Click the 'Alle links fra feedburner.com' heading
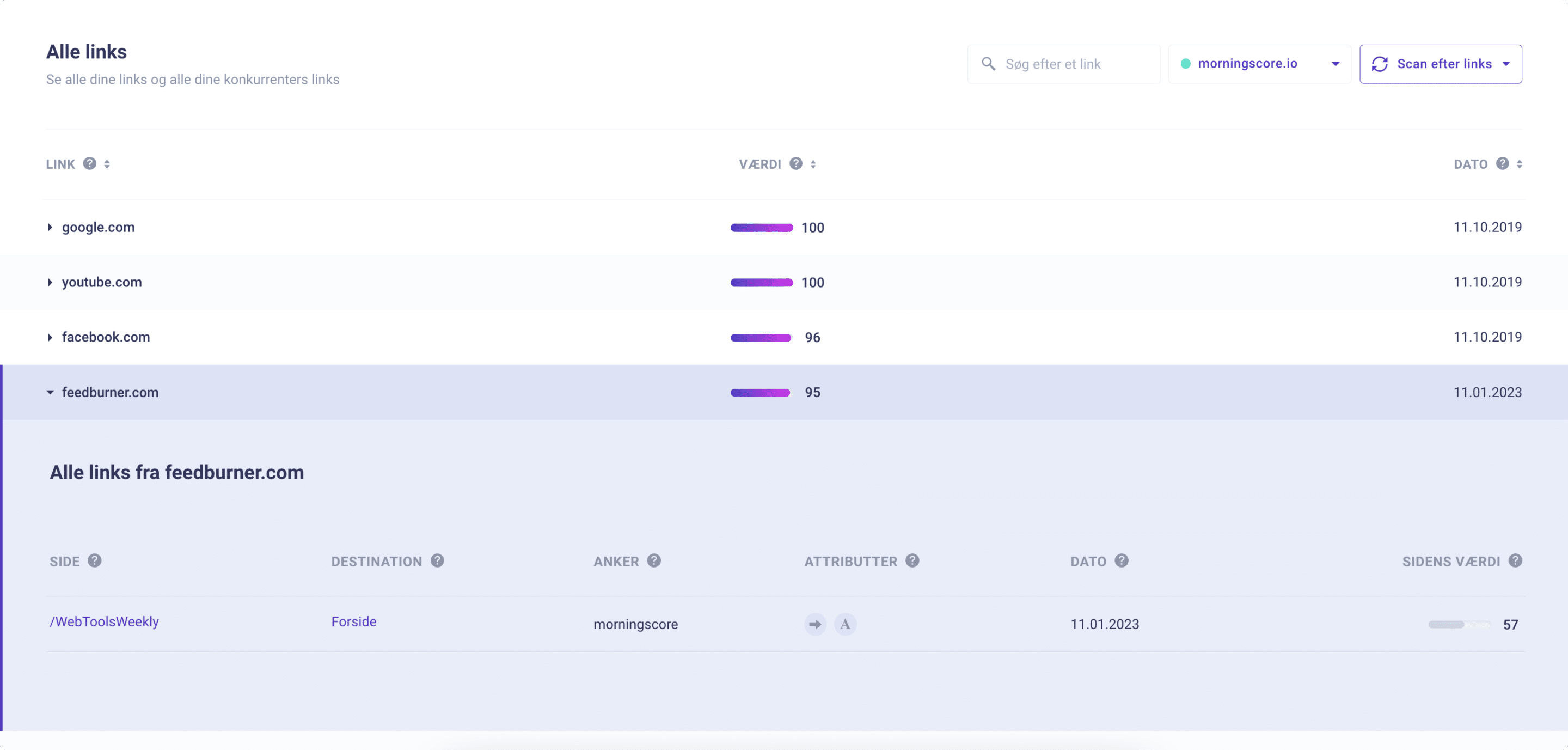This screenshot has height=750, width=1568. [176, 472]
